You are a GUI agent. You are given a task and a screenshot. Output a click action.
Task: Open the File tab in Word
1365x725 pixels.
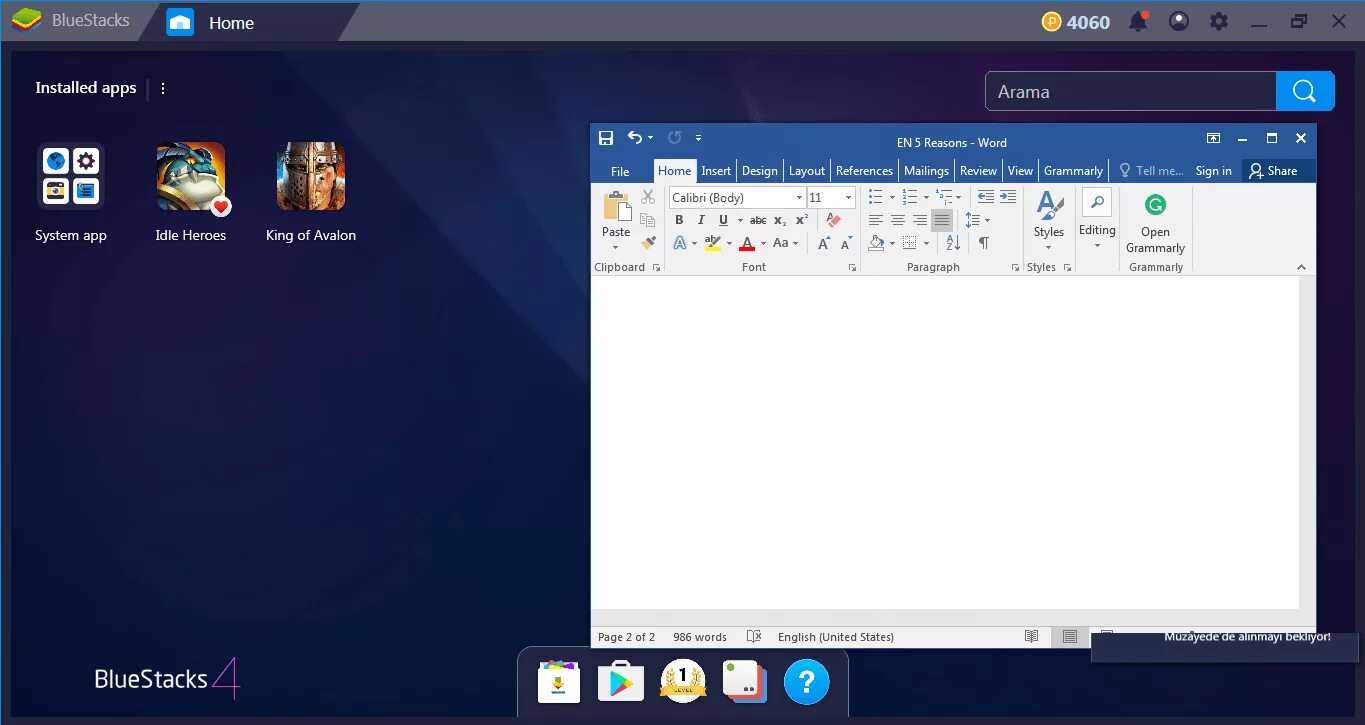(x=620, y=171)
